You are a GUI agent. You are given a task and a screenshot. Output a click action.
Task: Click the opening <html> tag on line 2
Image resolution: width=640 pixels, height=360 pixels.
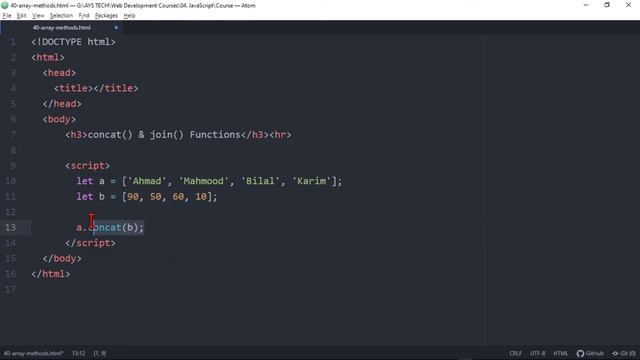tap(48, 58)
